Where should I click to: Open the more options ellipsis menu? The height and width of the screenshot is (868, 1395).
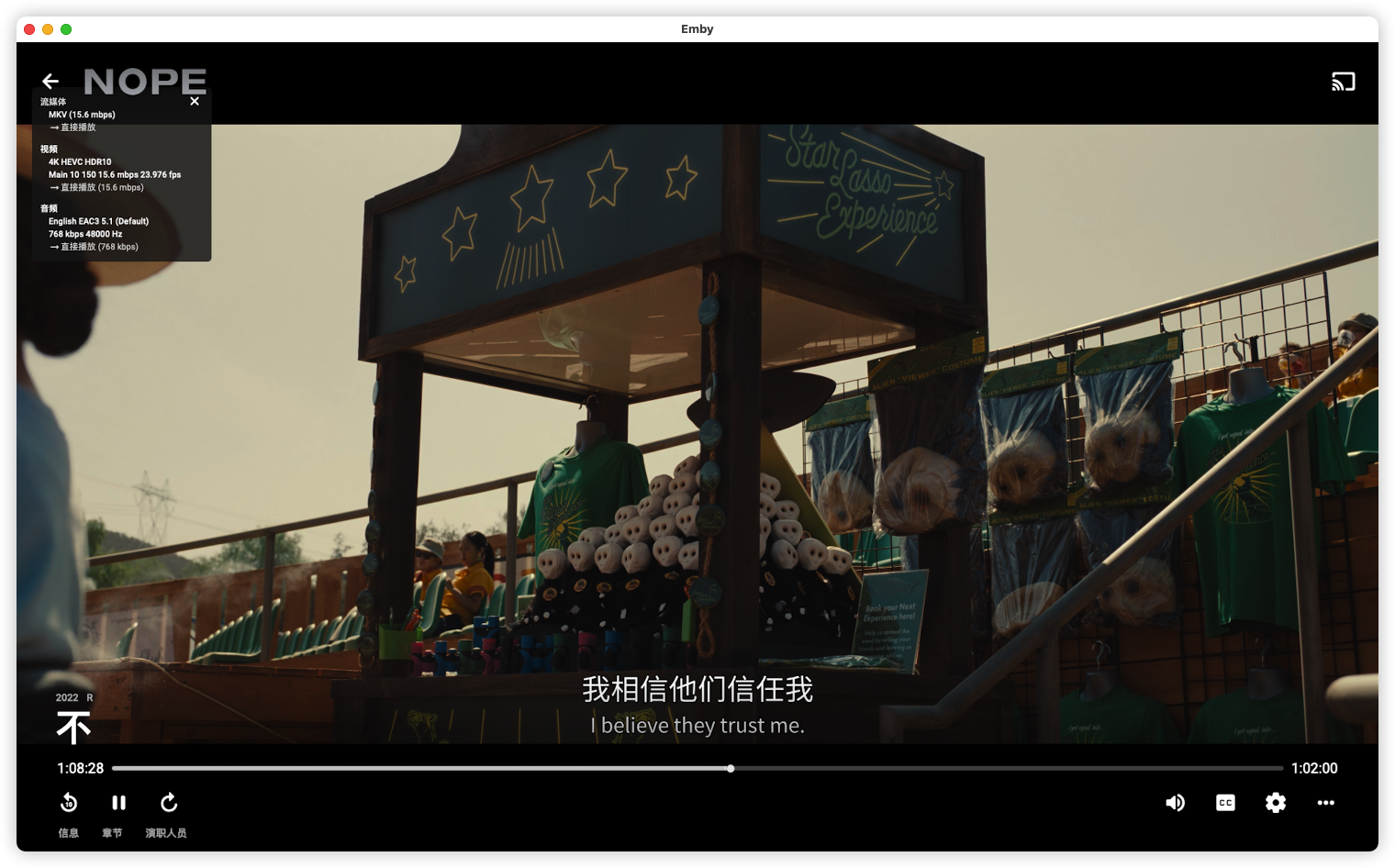(1325, 803)
